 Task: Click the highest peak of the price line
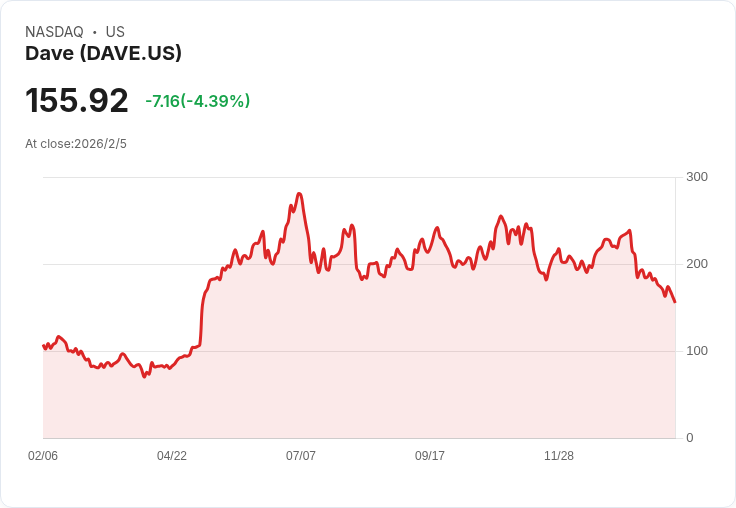tap(299, 193)
